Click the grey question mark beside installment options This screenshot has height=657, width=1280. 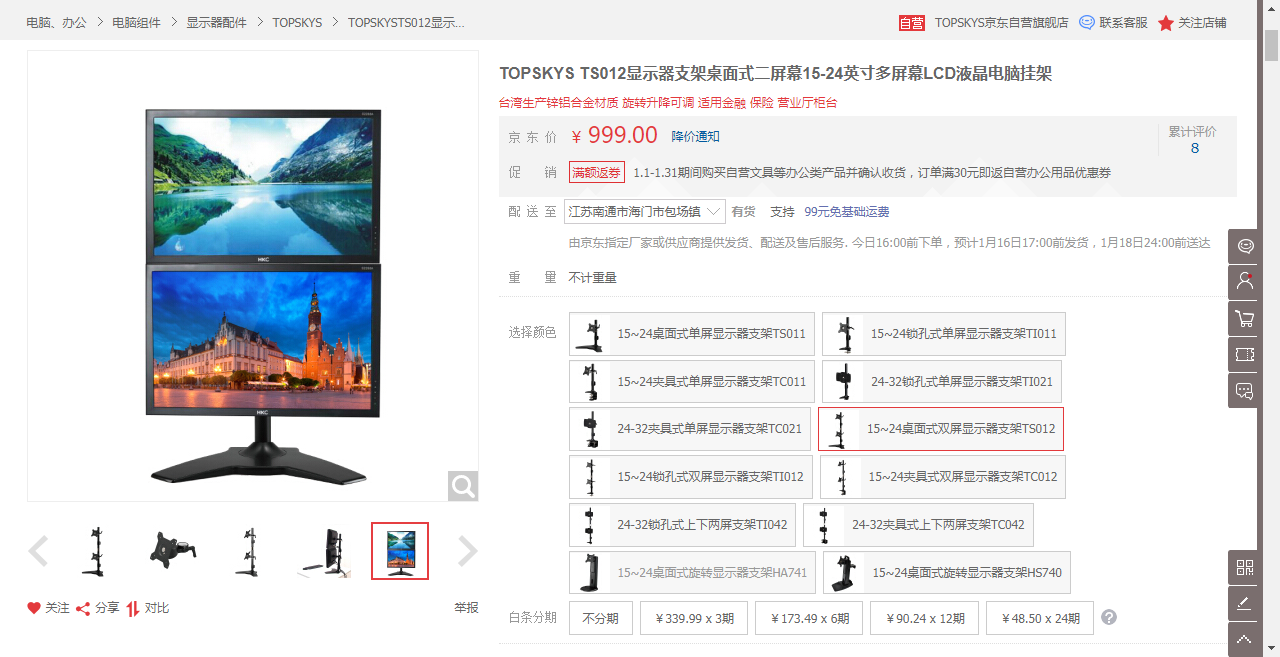(x=1109, y=618)
